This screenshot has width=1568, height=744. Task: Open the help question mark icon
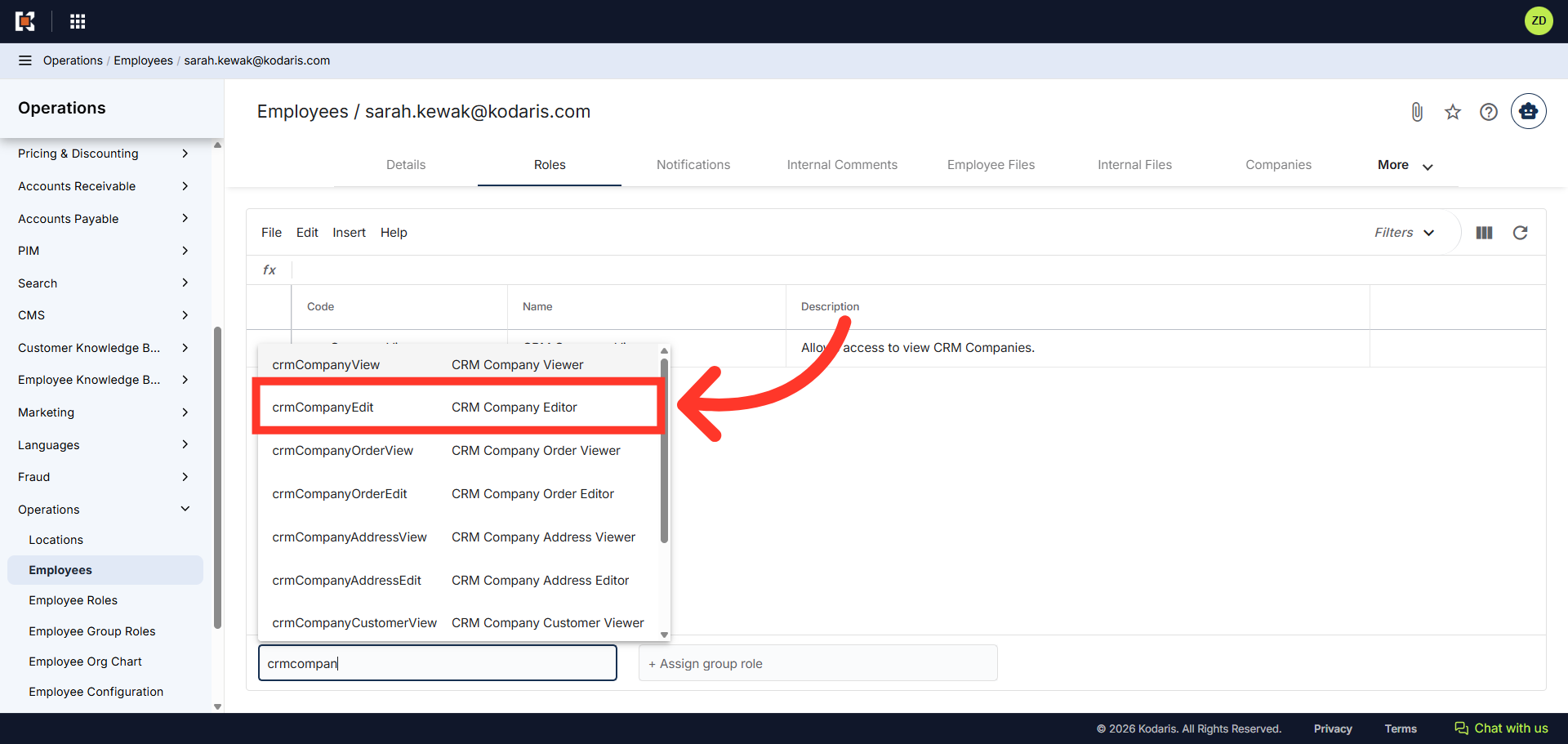1489,112
